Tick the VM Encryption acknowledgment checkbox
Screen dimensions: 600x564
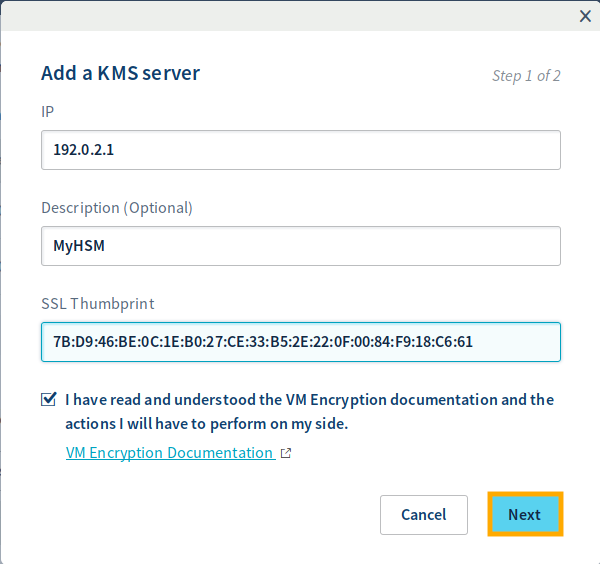point(49,400)
